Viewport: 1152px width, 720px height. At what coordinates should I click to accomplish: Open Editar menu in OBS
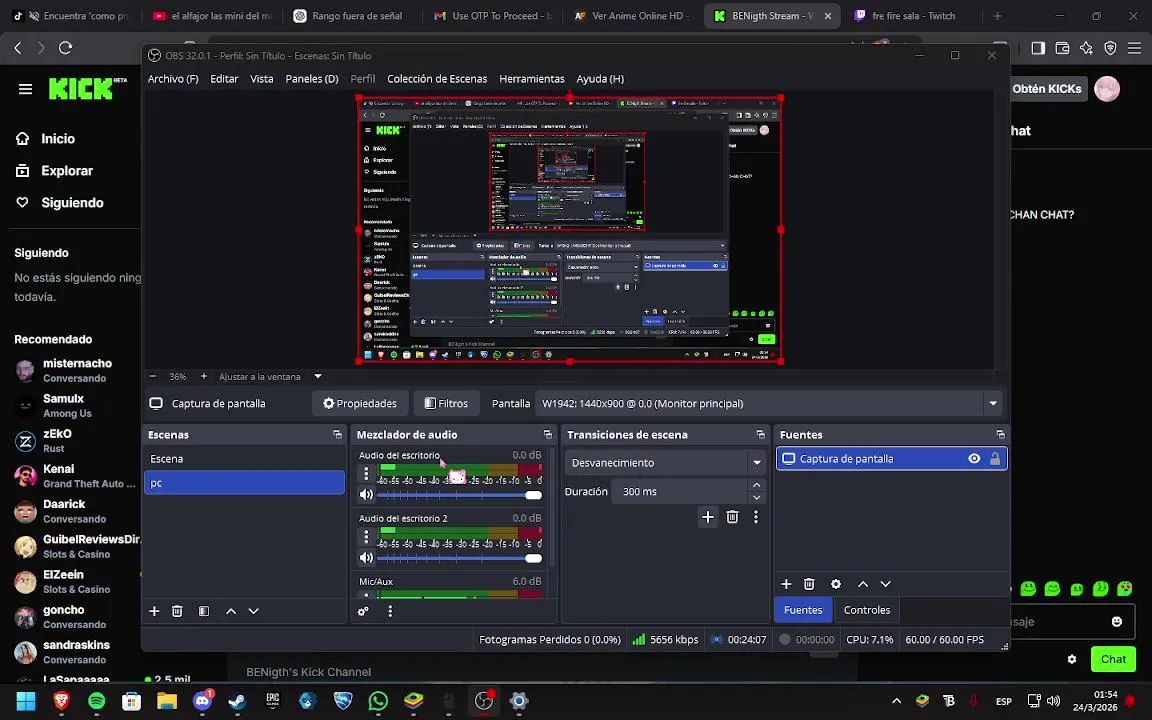point(224,79)
